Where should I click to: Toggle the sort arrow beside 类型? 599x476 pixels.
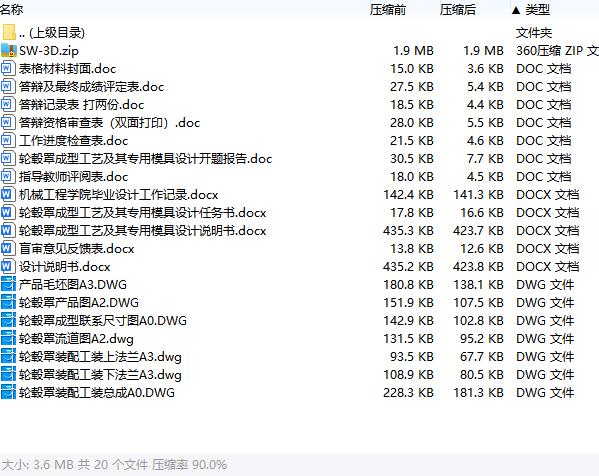516,10
